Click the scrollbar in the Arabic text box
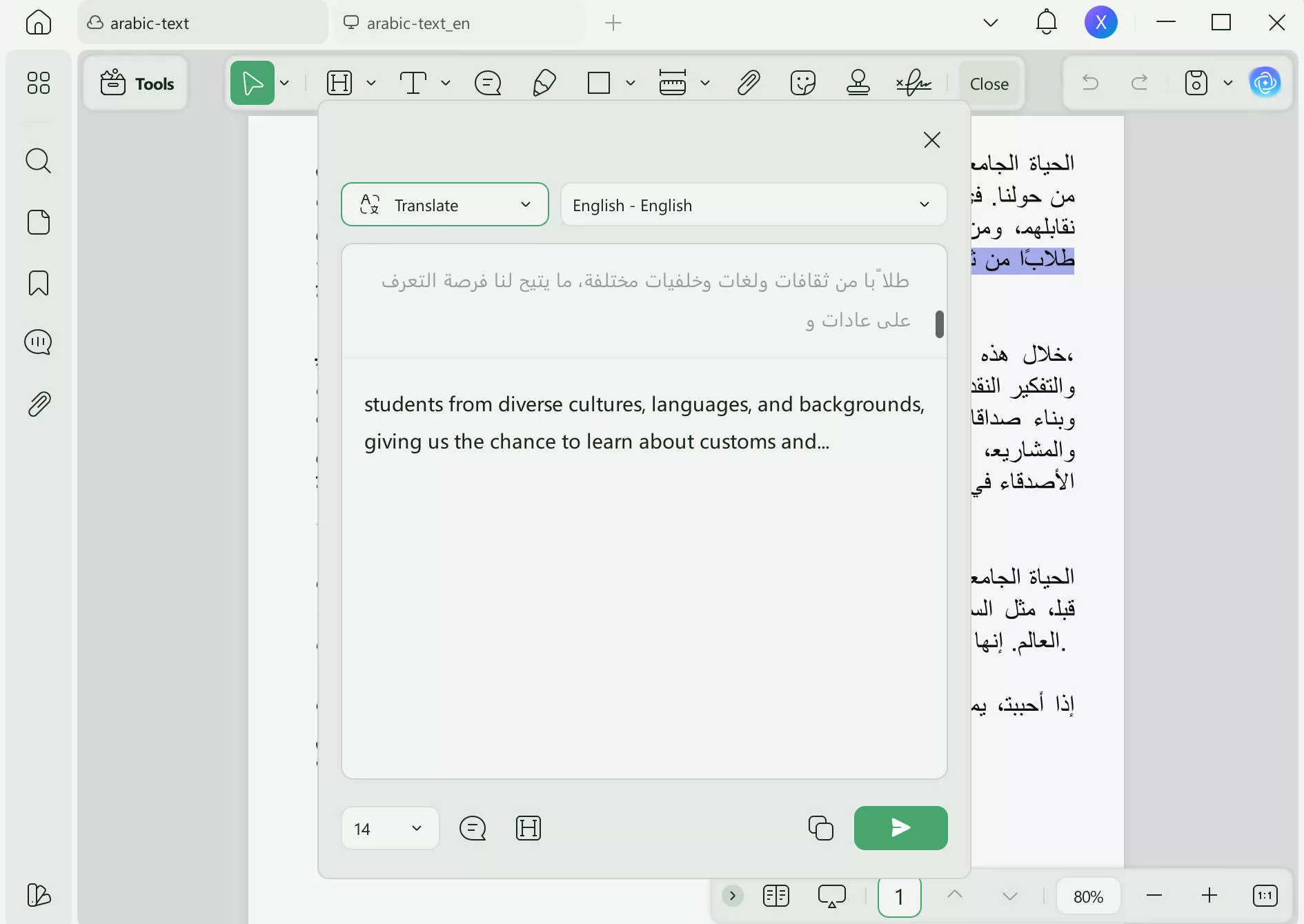The image size is (1304, 924). 939,323
